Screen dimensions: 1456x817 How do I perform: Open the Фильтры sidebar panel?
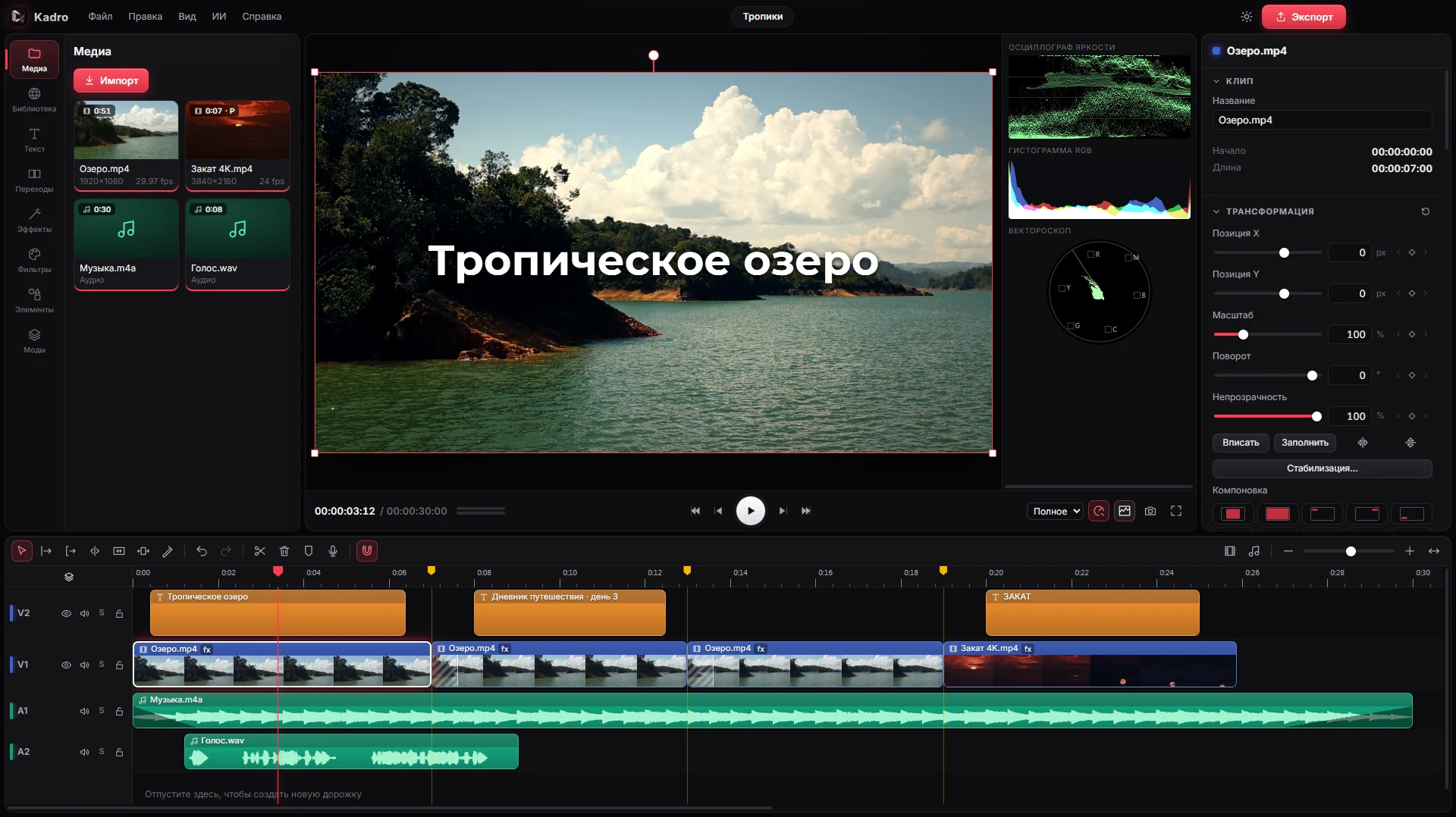point(34,260)
